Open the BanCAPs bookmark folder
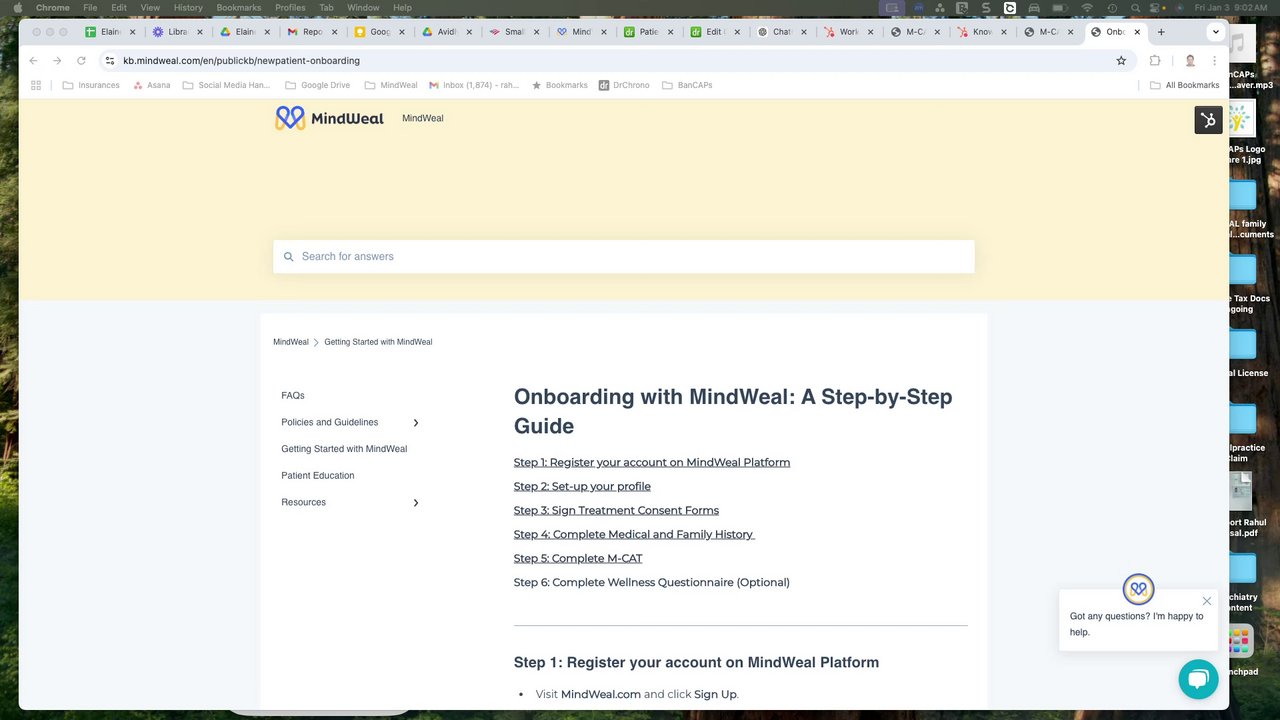 click(x=687, y=85)
